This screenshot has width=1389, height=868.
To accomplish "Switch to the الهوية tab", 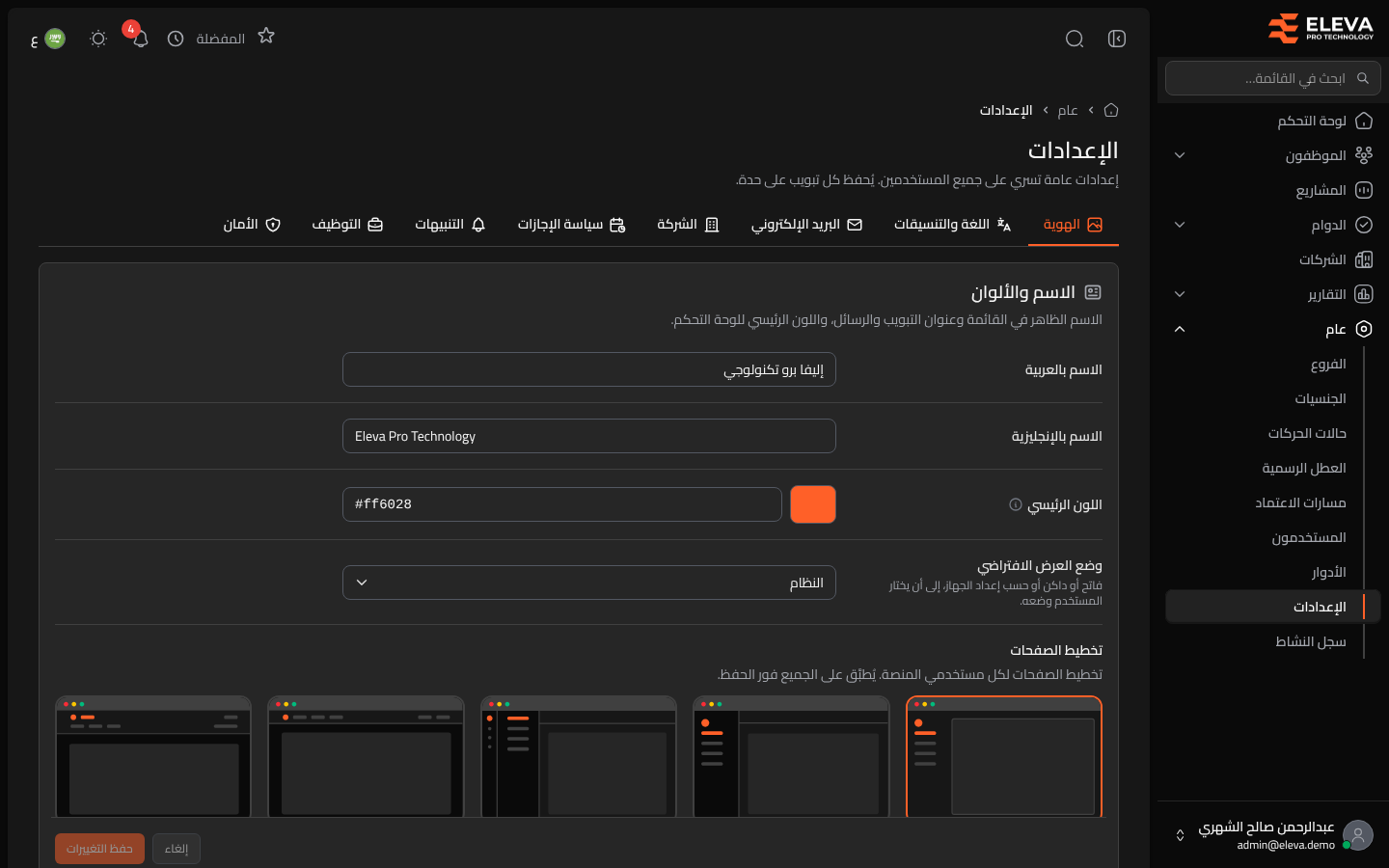I will click(x=1073, y=225).
